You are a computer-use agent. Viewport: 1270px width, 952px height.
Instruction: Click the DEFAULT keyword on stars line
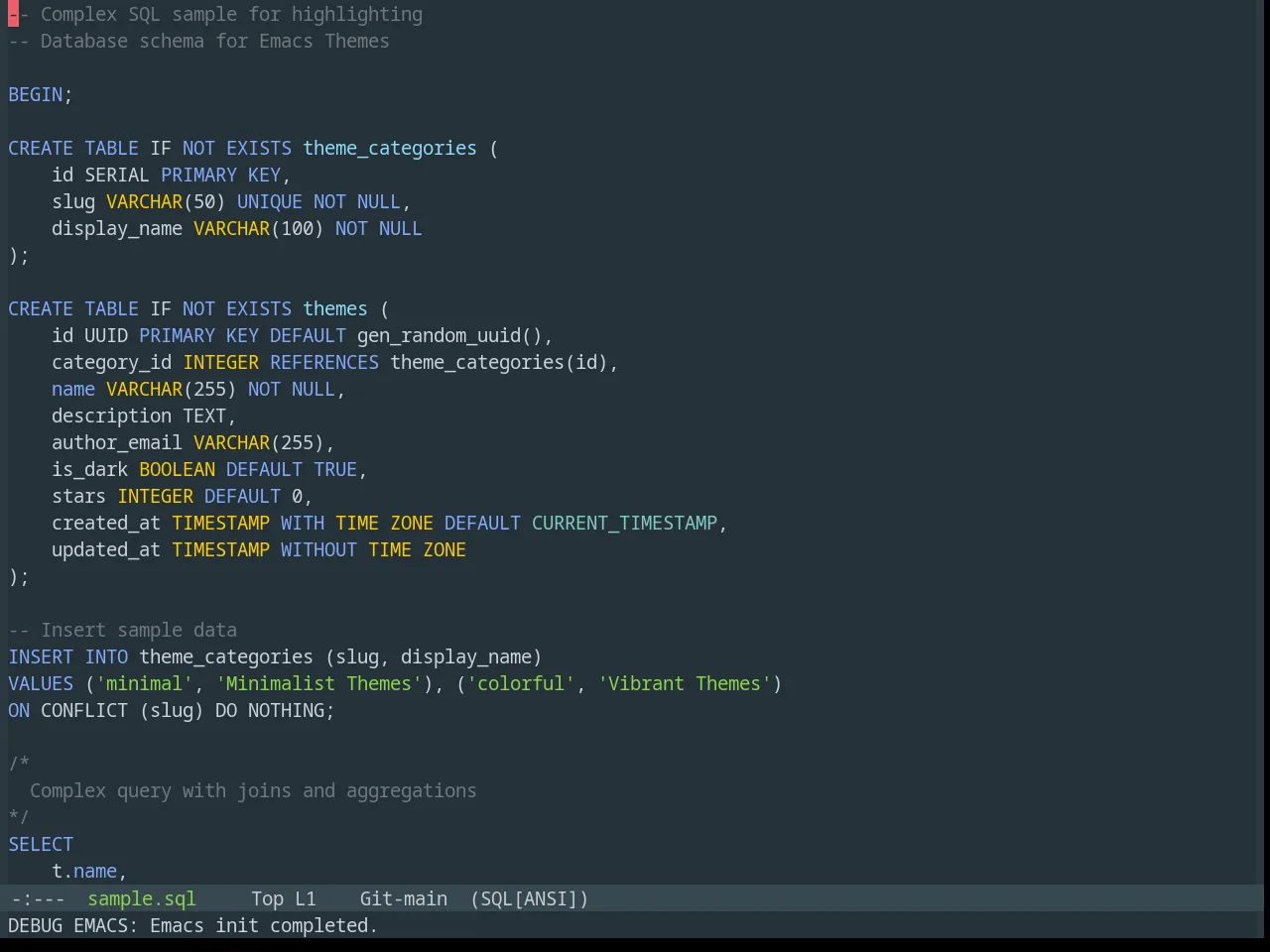(x=242, y=496)
